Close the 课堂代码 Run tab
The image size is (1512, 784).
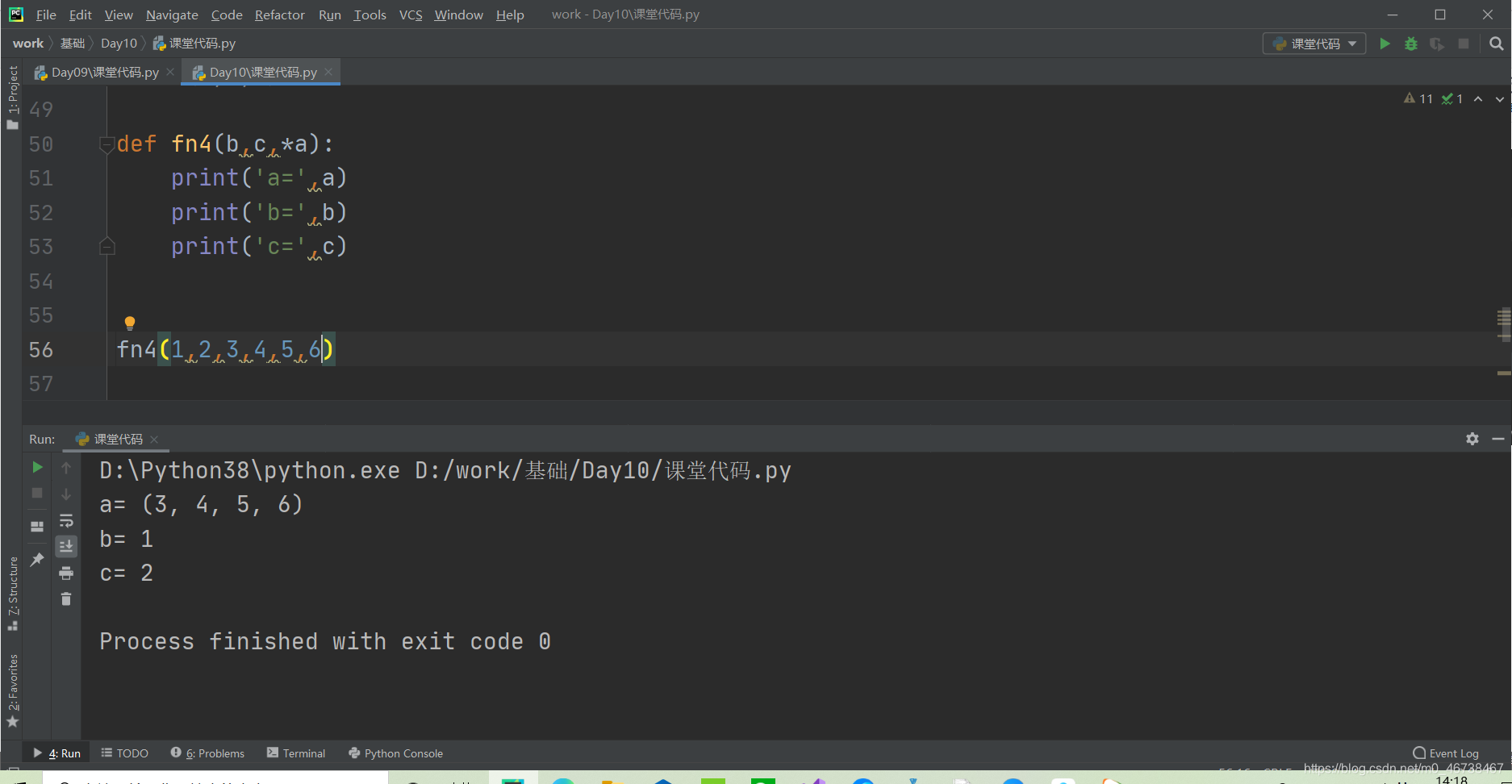154,439
